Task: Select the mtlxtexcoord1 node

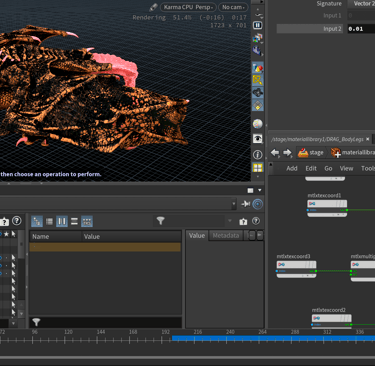Action: [x=327, y=204]
